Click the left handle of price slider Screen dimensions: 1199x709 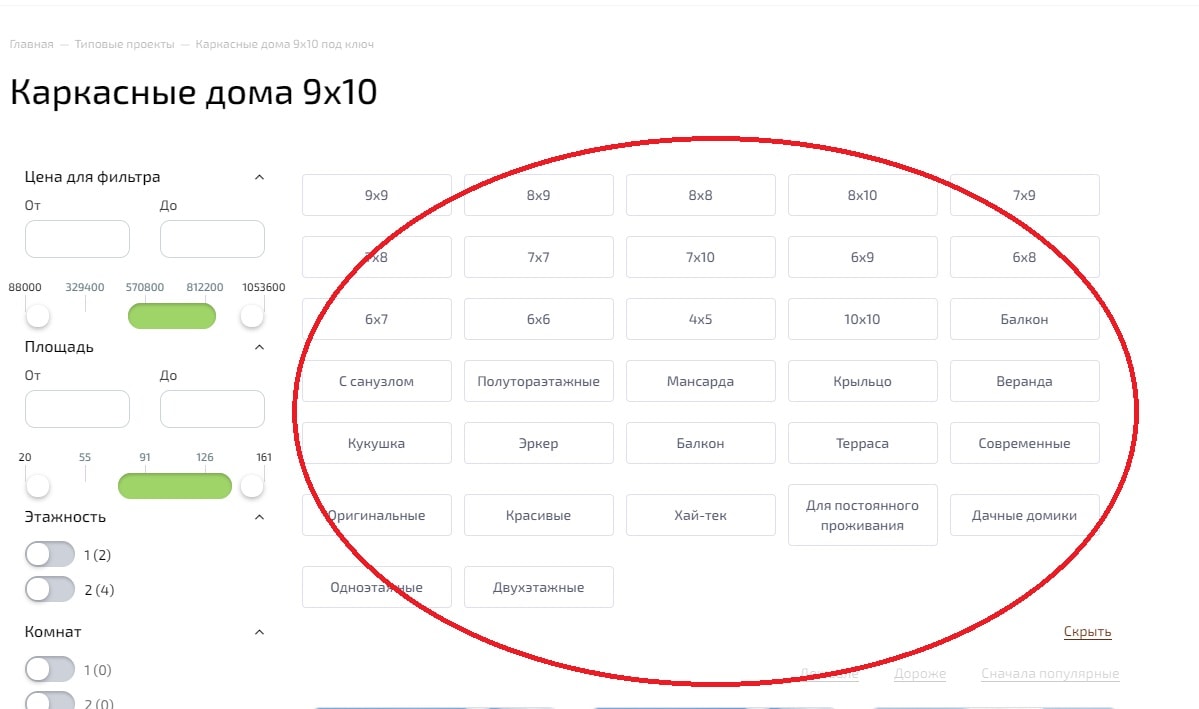tap(38, 316)
